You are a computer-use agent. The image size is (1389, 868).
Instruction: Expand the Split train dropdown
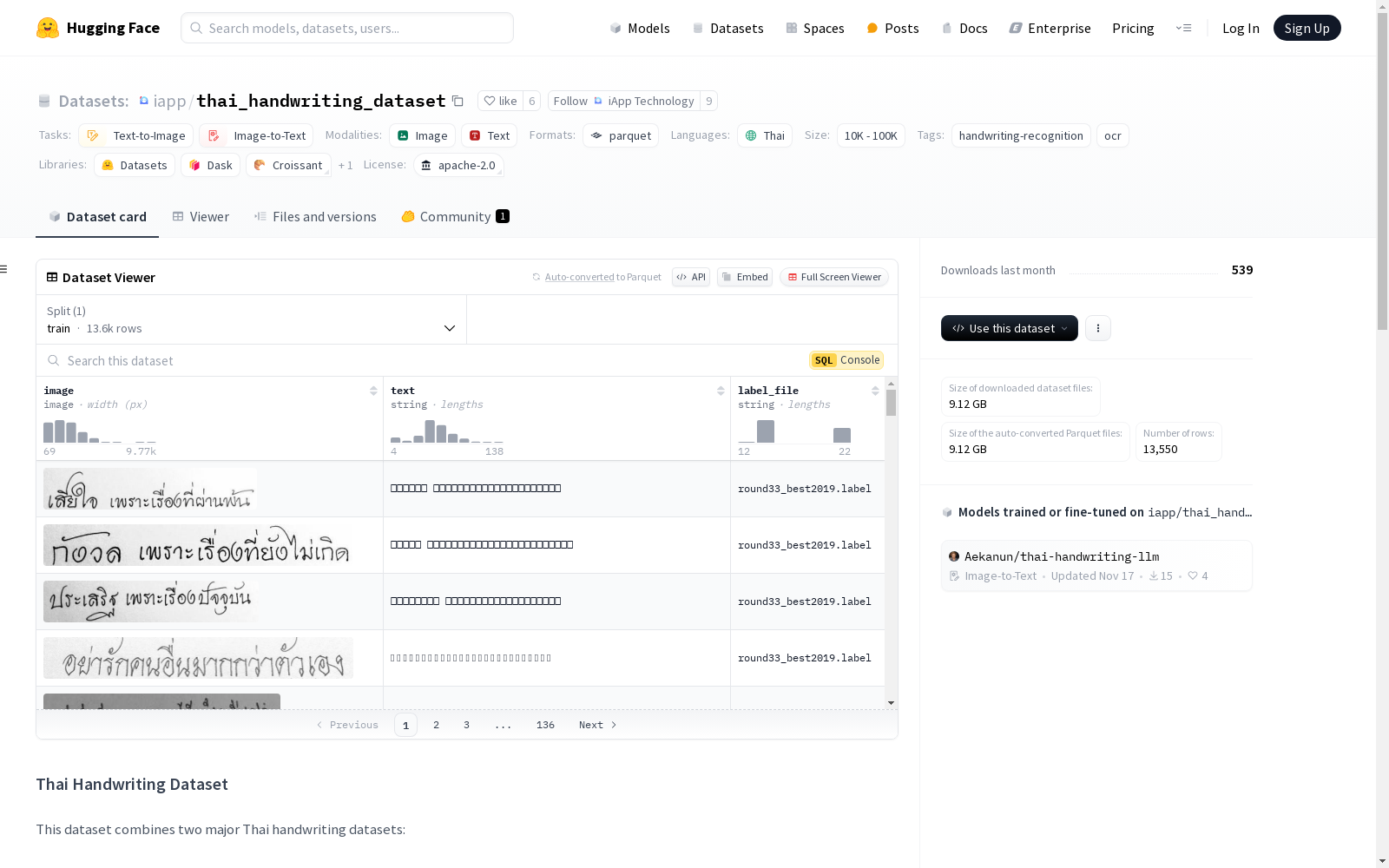click(252, 319)
